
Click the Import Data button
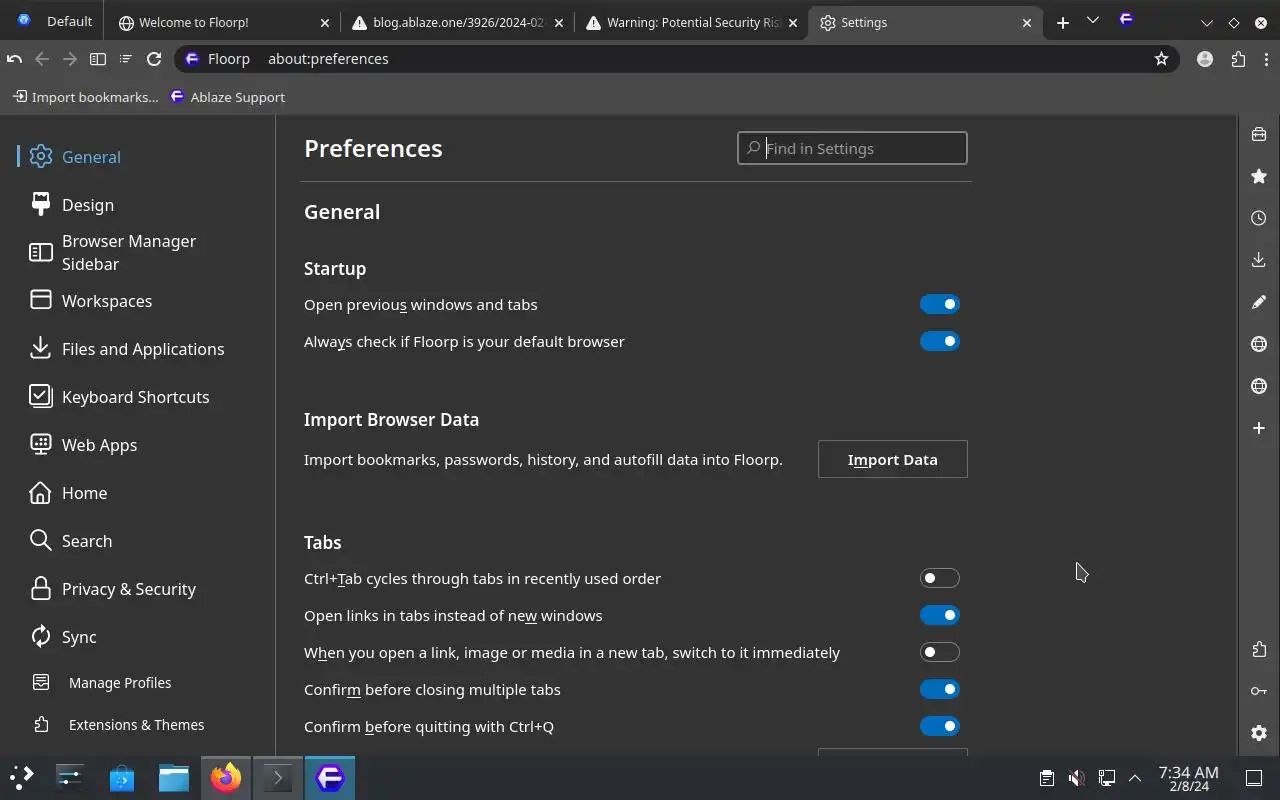(x=892, y=460)
